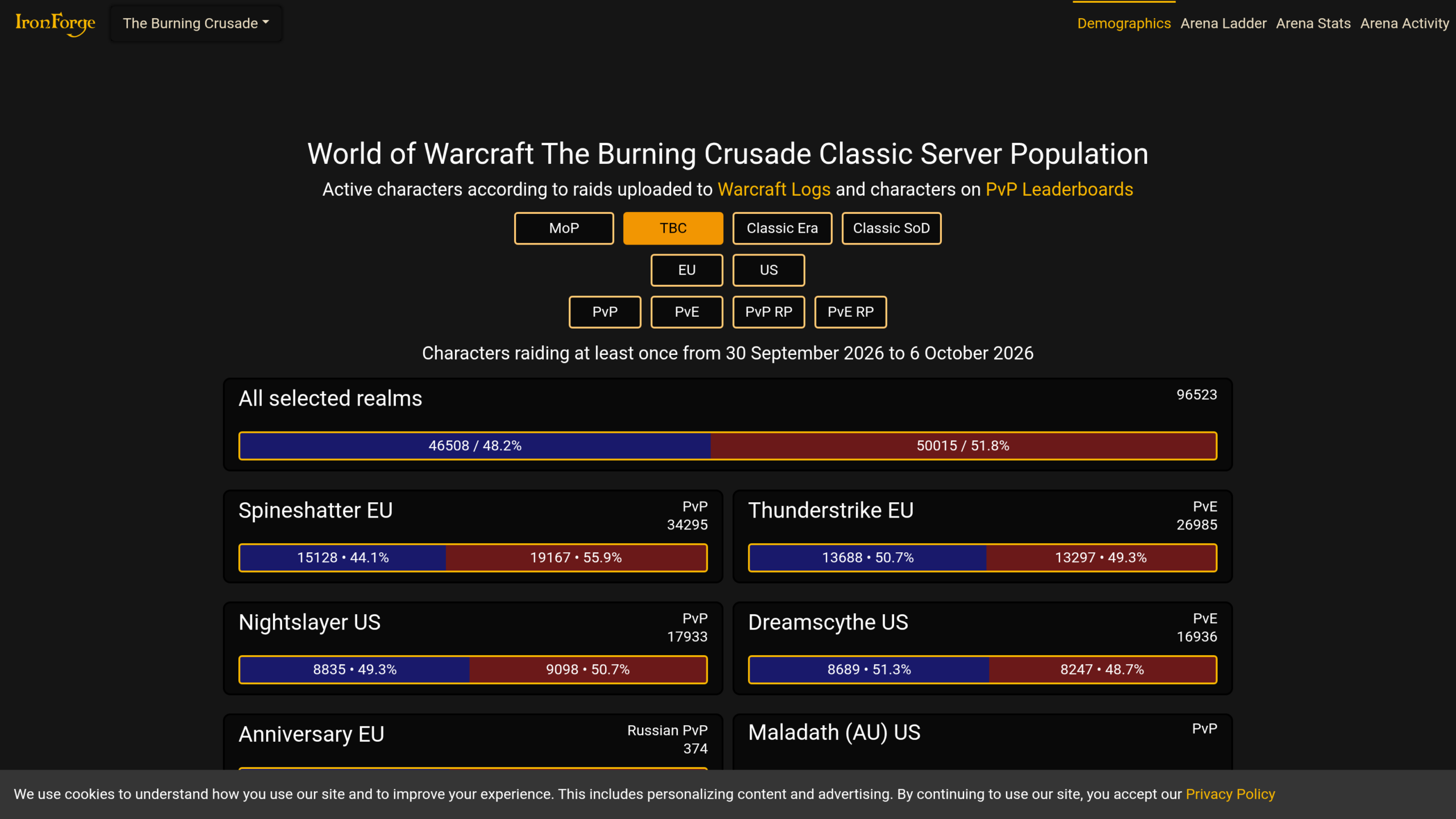Image resolution: width=1456 pixels, height=819 pixels.
Task: Click Spineshatter Horde bar 19167 • 55.9%
Action: click(x=576, y=557)
